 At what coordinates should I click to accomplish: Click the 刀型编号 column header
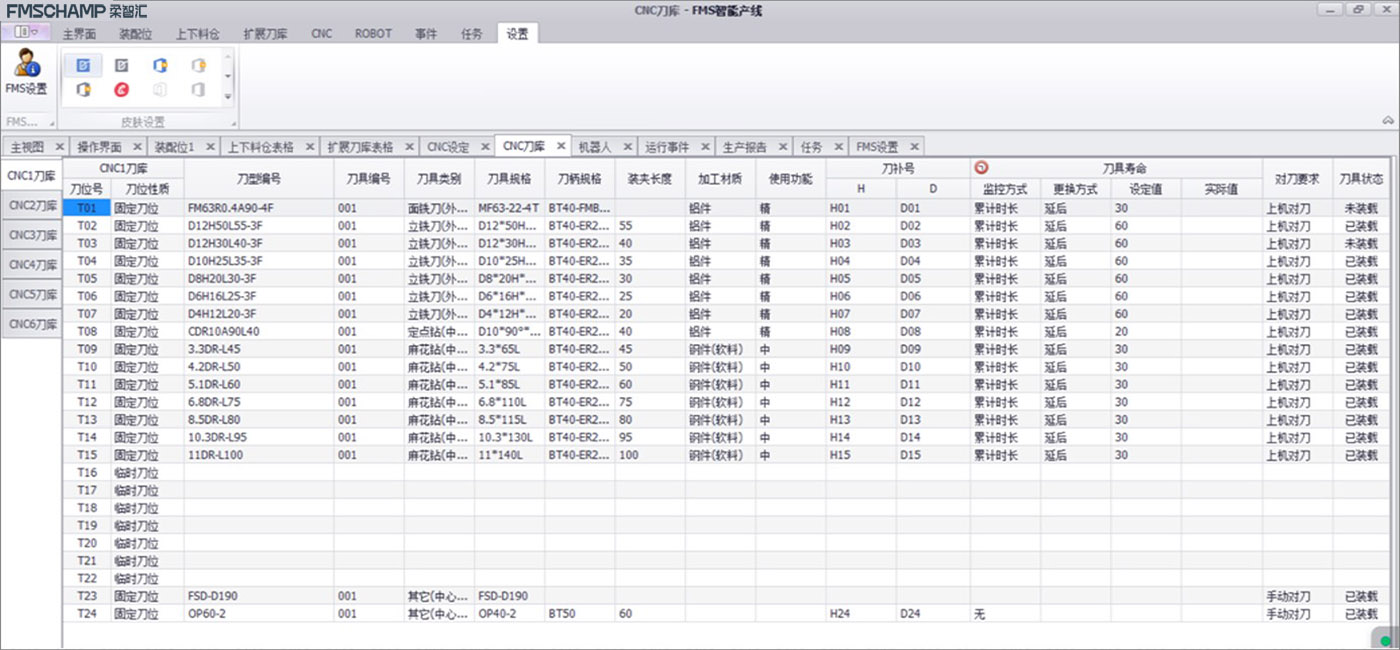point(258,179)
